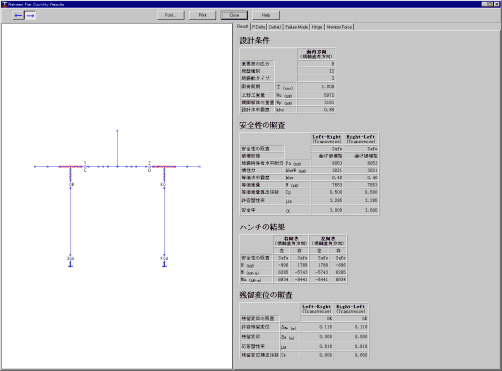Viewport: 502px width, 371px height.
Task: Click the right arrow direction icon
Action: (30, 15)
